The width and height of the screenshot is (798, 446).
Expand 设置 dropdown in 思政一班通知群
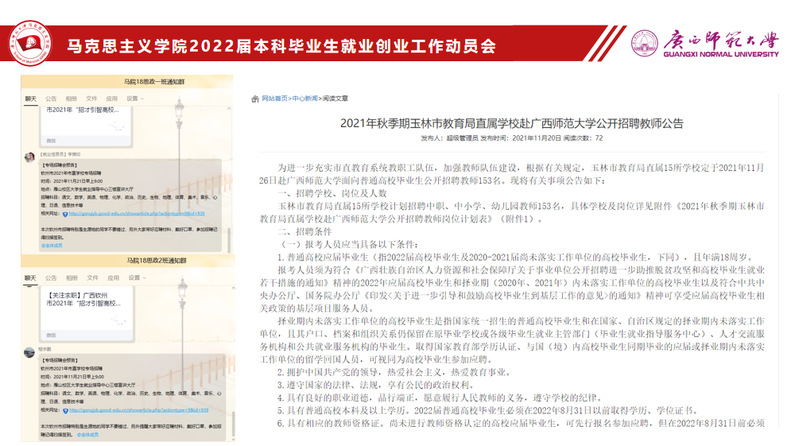(135, 99)
